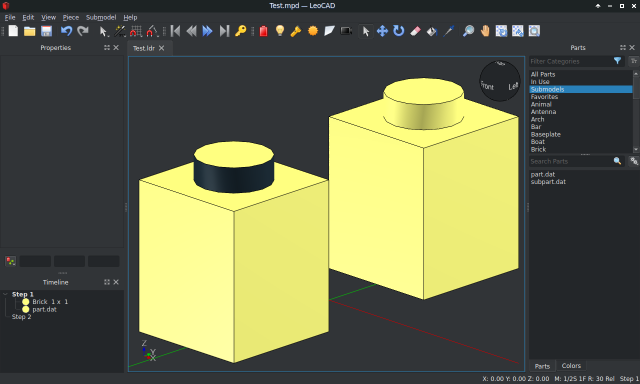Go to previous step
The width and height of the screenshot is (640, 384).
191,31
